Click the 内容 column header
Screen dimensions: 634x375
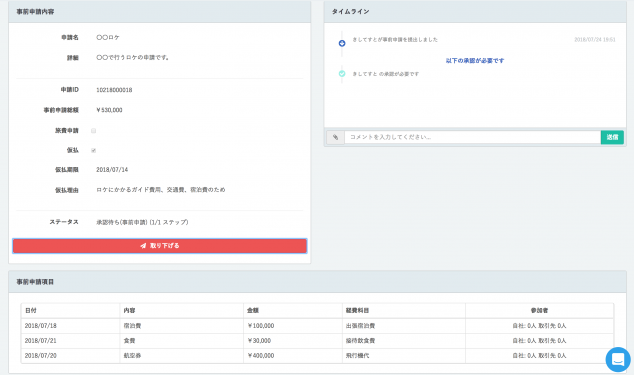pos(182,311)
